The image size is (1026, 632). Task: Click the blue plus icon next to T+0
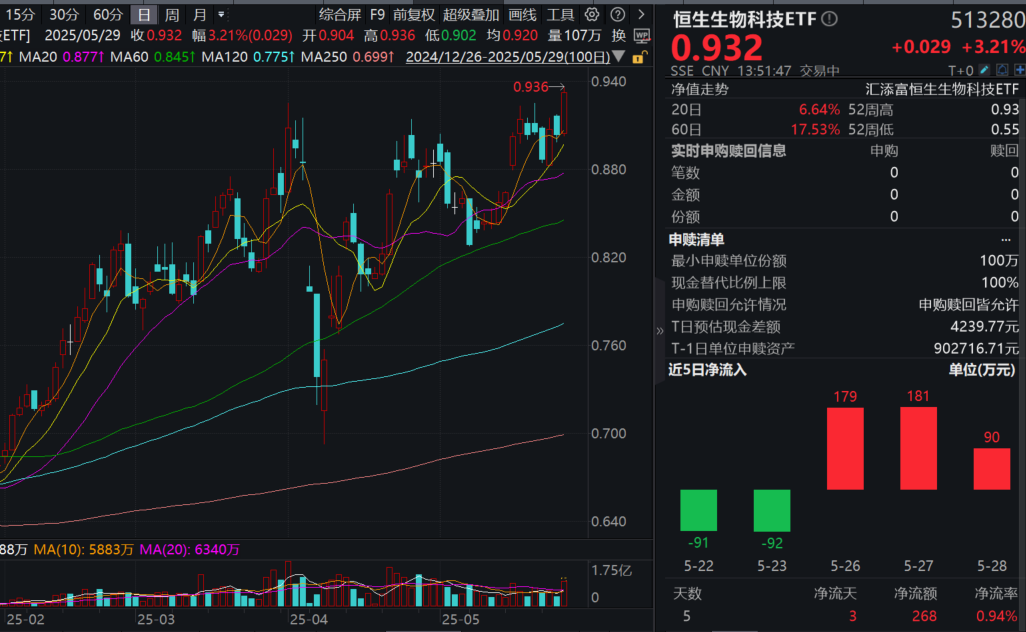1021,69
